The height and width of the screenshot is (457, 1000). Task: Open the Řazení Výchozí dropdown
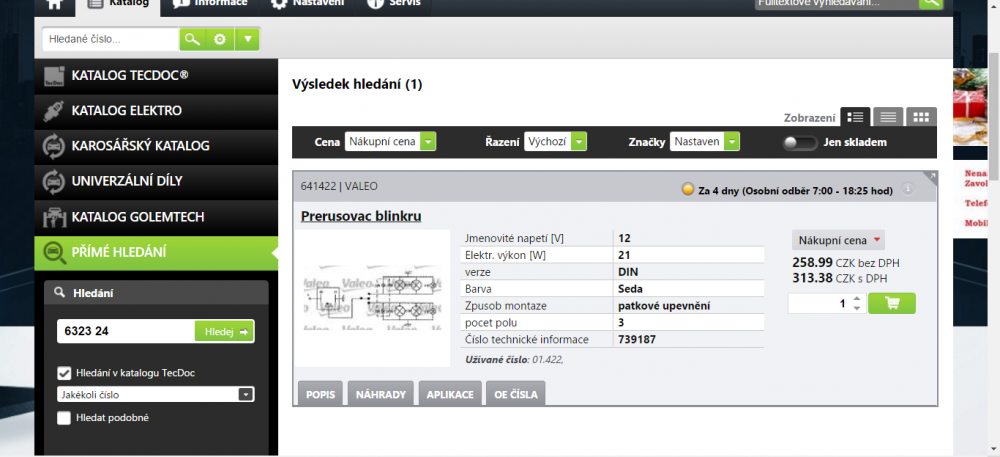pyautogui.click(x=555, y=142)
